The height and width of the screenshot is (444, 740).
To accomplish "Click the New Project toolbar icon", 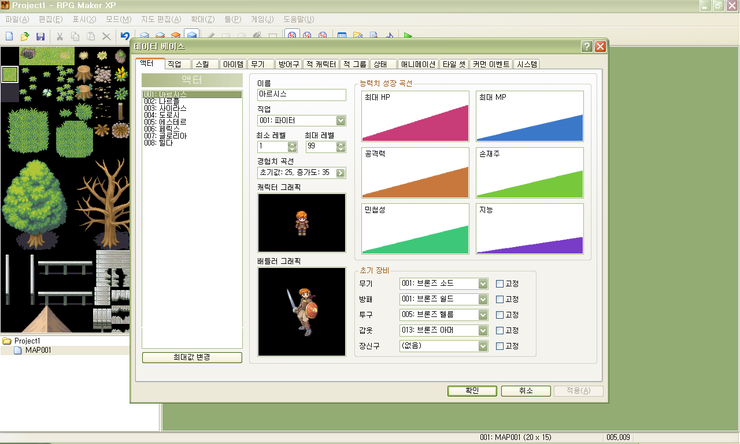I will 9,36.
